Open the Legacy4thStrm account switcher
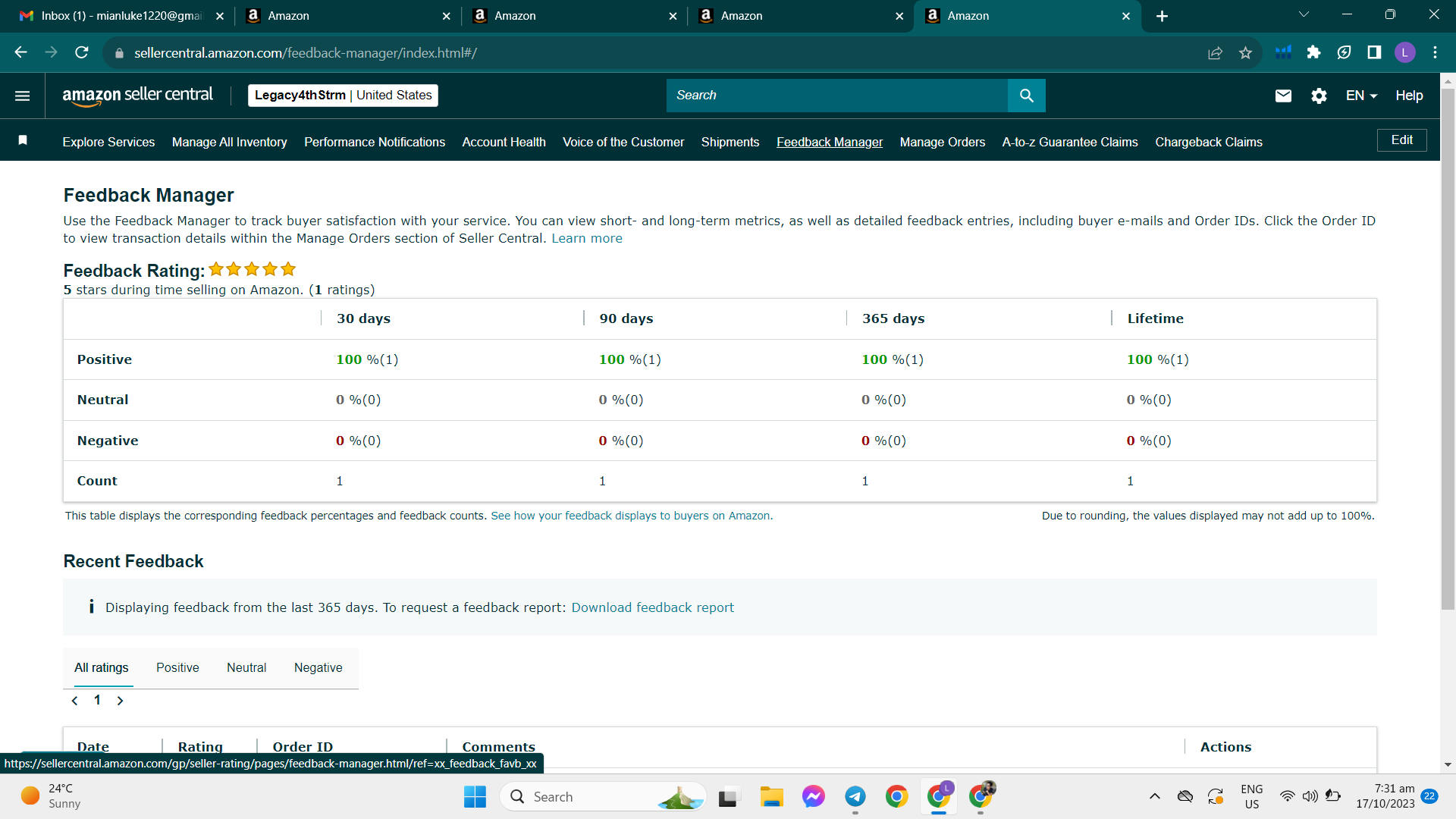This screenshot has height=819, width=1456. pyautogui.click(x=343, y=96)
